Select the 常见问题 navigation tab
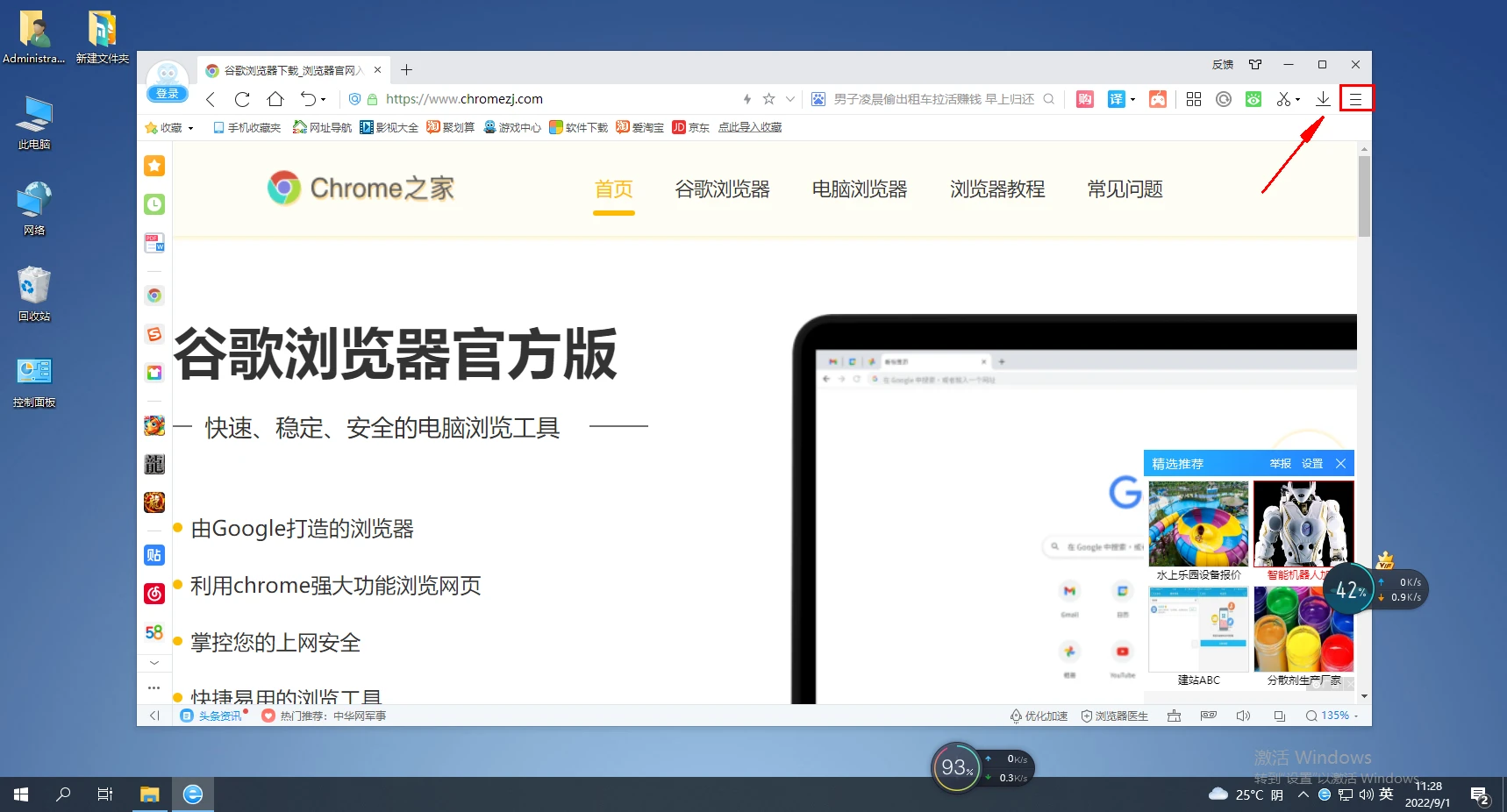Viewport: 1507px width, 812px height. 1125,189
